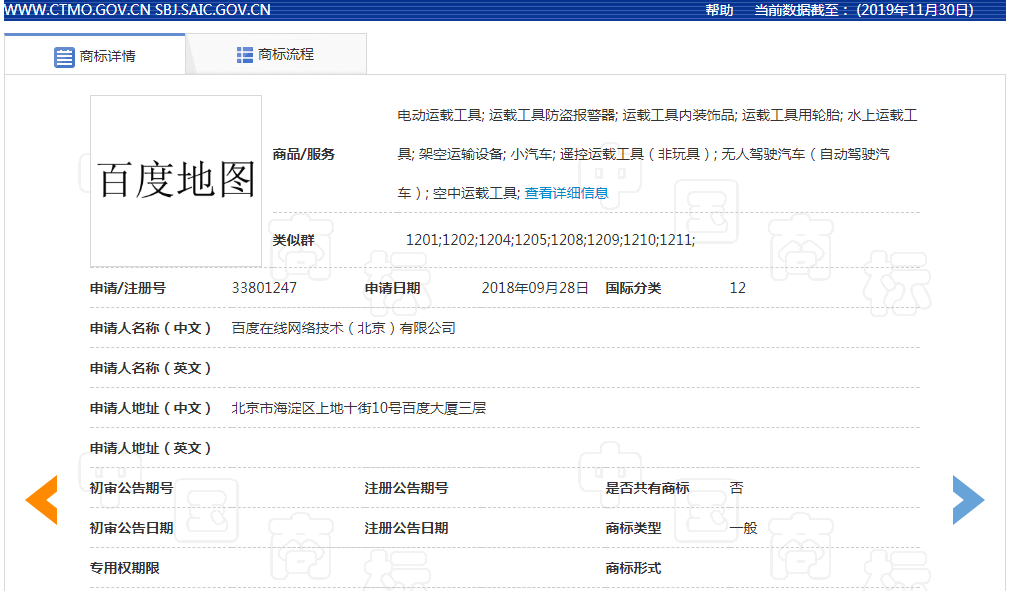Click the 百度地图 trademark image
Screen dimensions: 1012x591
pyautogui.click(x=176, y=181)
